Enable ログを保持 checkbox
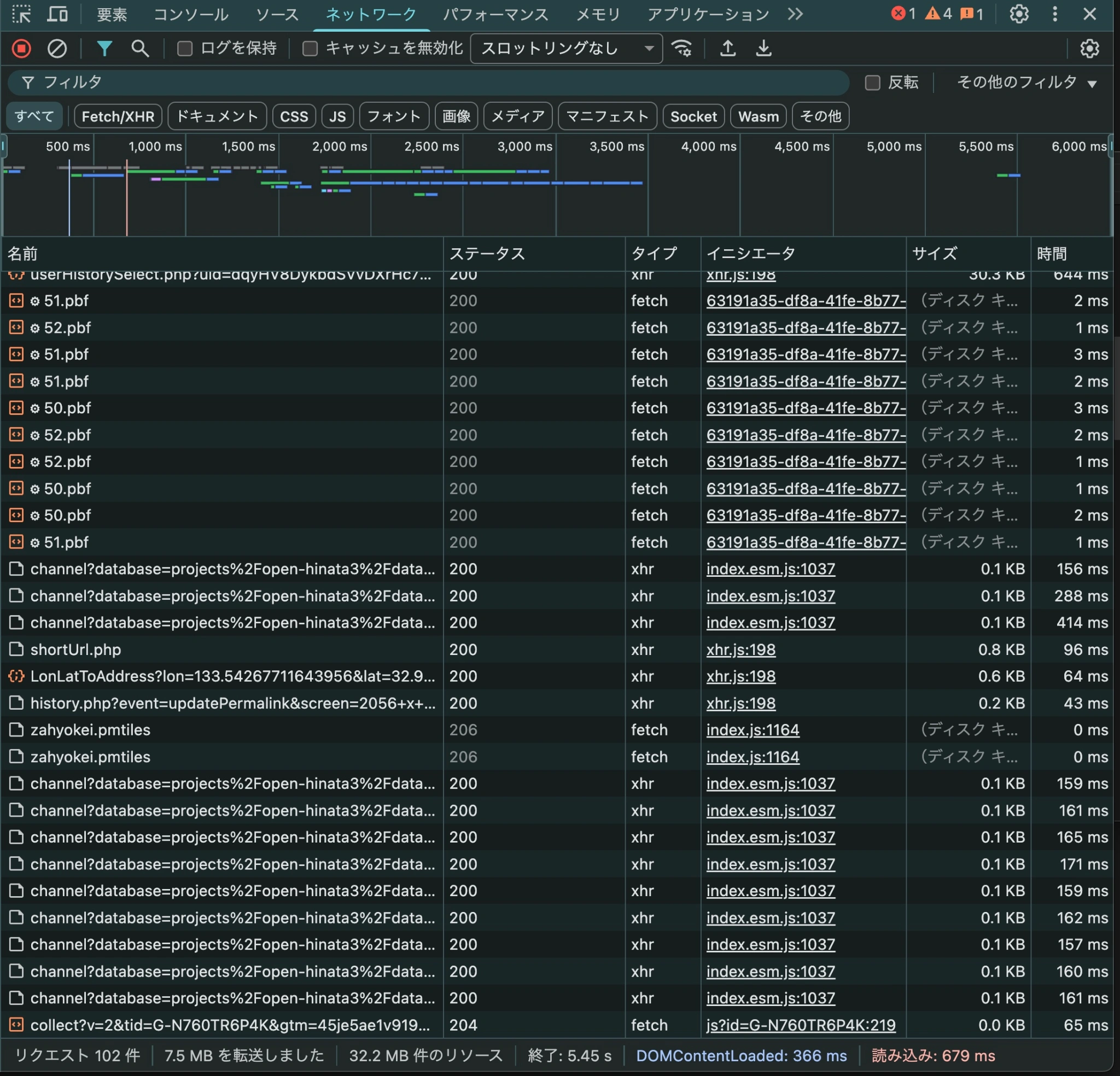 (x=185, y=49)
